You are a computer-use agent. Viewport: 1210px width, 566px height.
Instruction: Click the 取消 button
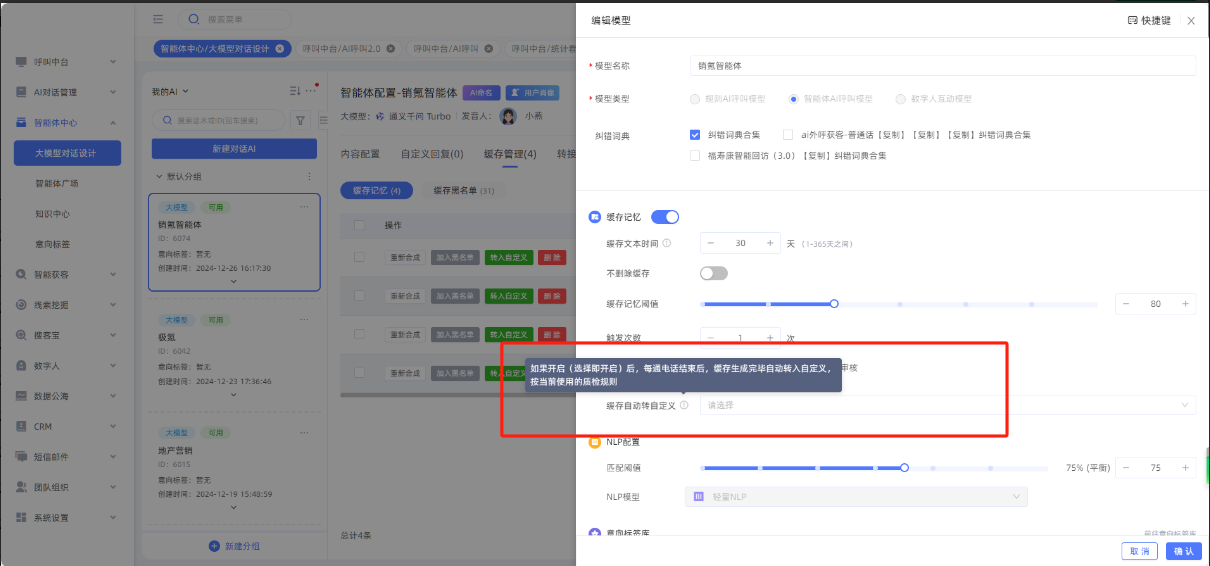[1140, 551]
